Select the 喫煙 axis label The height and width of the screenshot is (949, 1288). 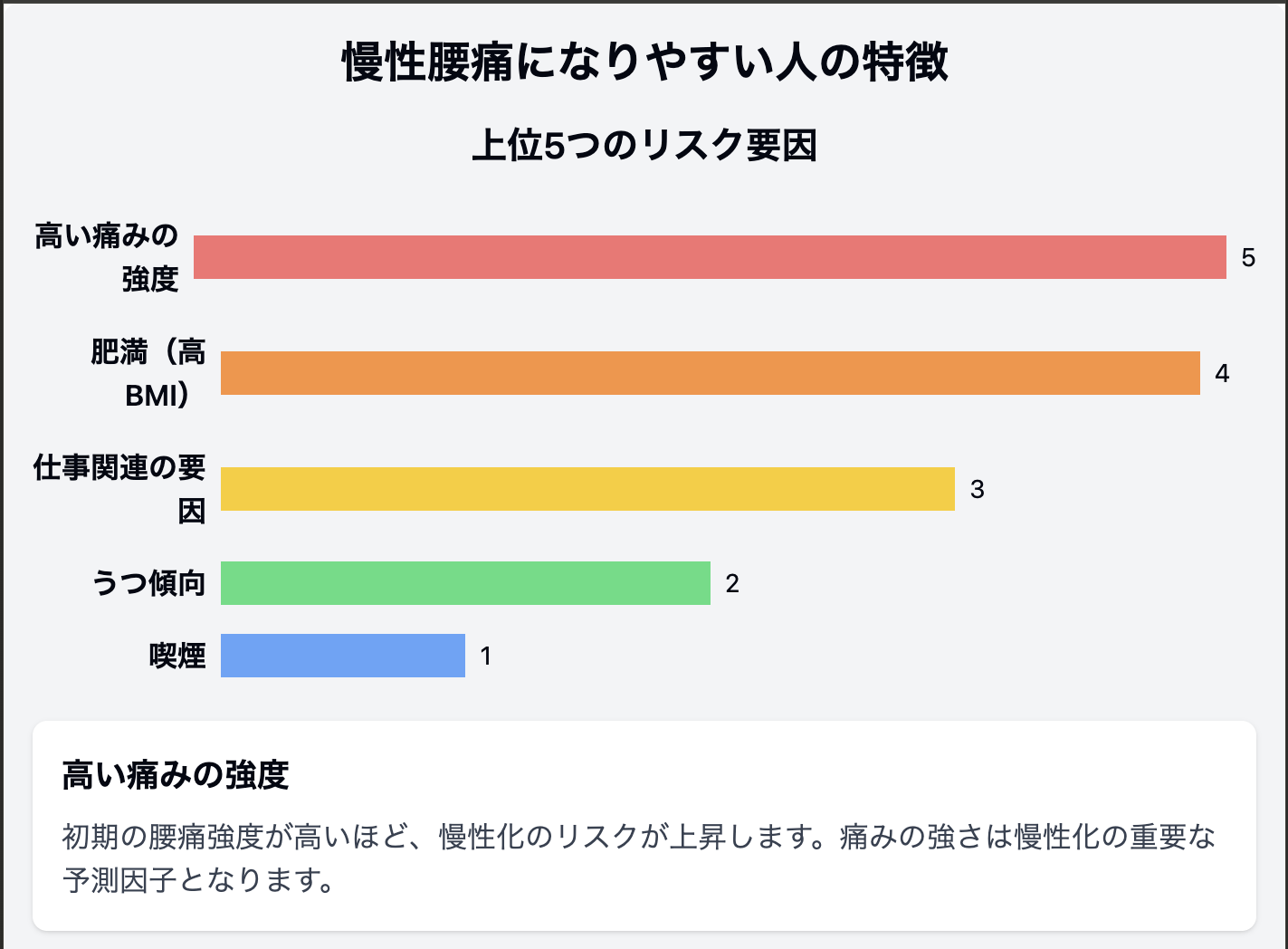177,656
